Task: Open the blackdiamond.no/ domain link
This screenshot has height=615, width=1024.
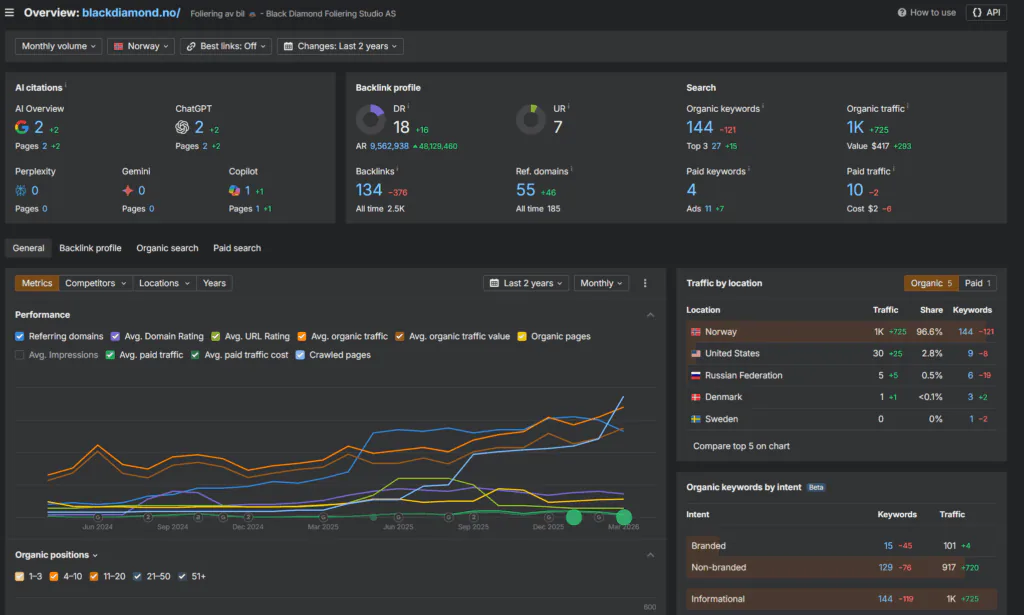Action: pyautogui.click(x=131, y=12)
